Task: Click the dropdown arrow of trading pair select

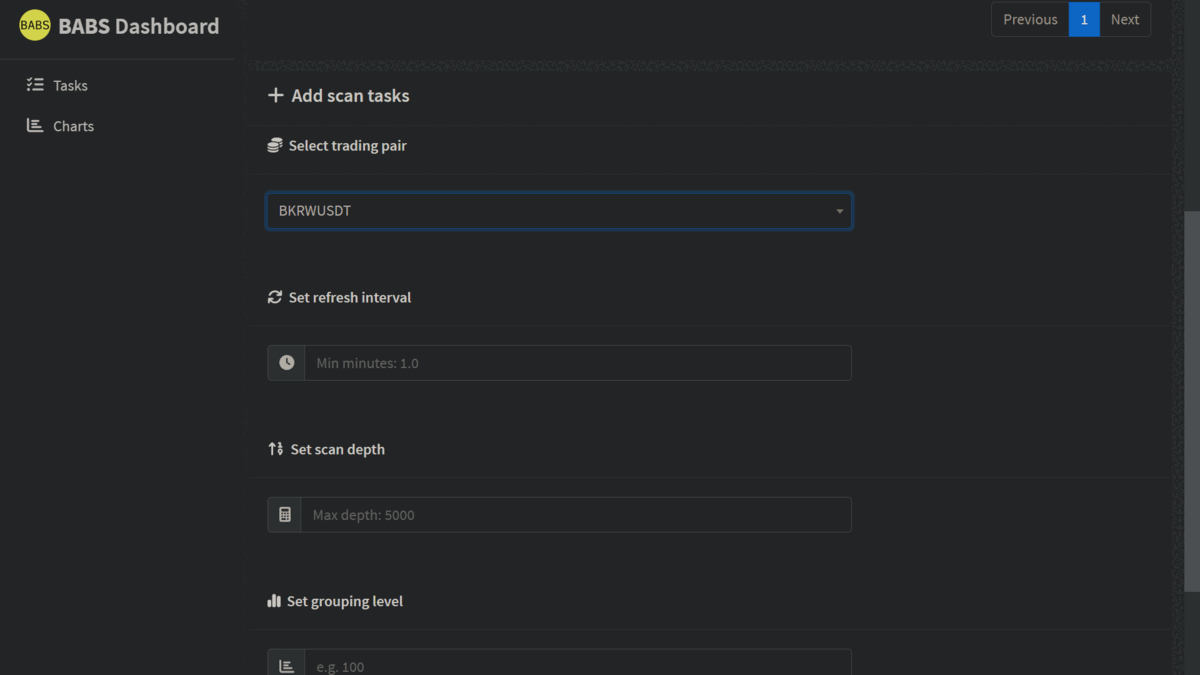Action: (x=839, y=212)
